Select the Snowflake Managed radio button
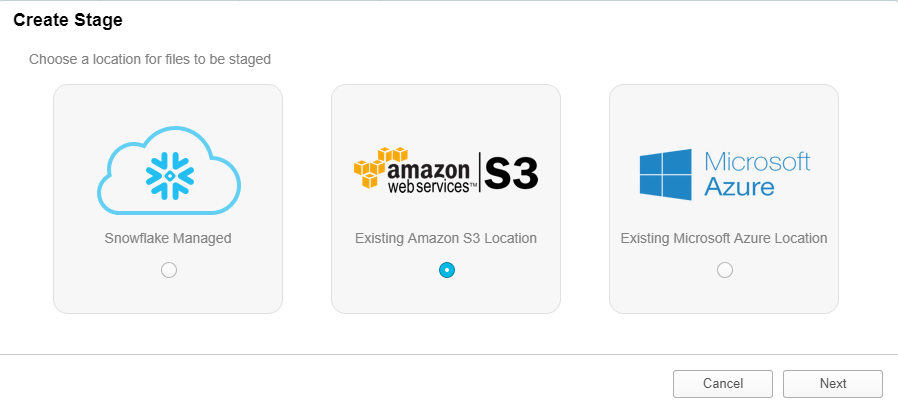 click(169, 270)
